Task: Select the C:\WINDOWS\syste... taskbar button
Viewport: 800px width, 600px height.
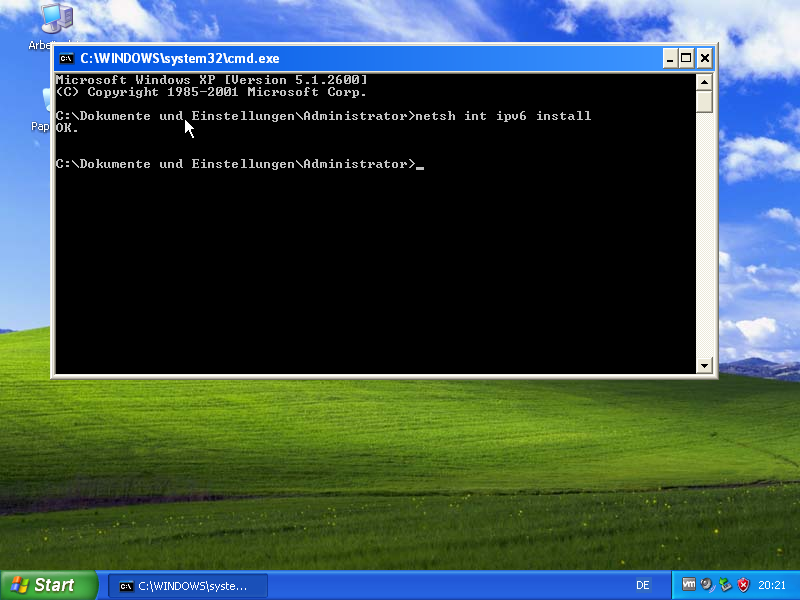Action: click(x=188, y=586)
